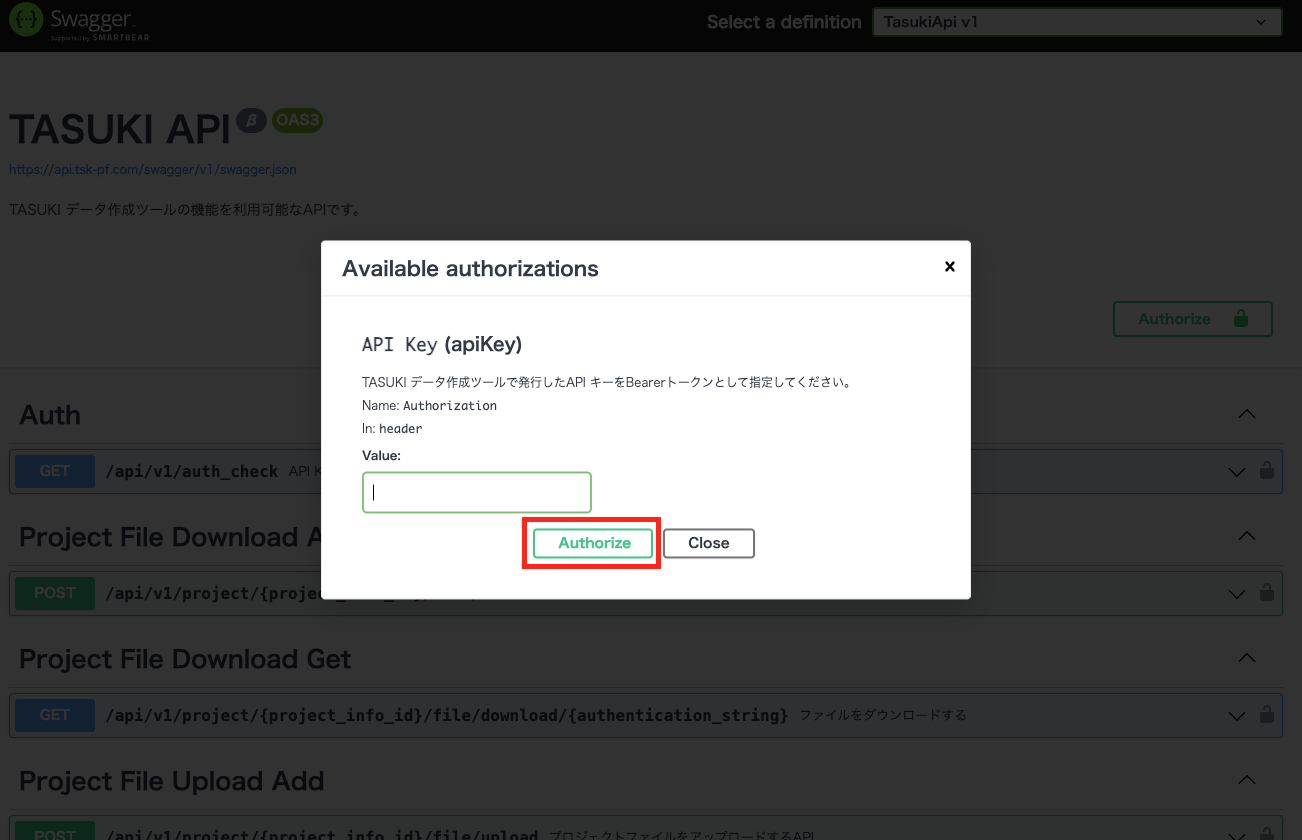Click the lock icon on auth_check row
Screen dimensions: 1302x840
[1266, 471]
